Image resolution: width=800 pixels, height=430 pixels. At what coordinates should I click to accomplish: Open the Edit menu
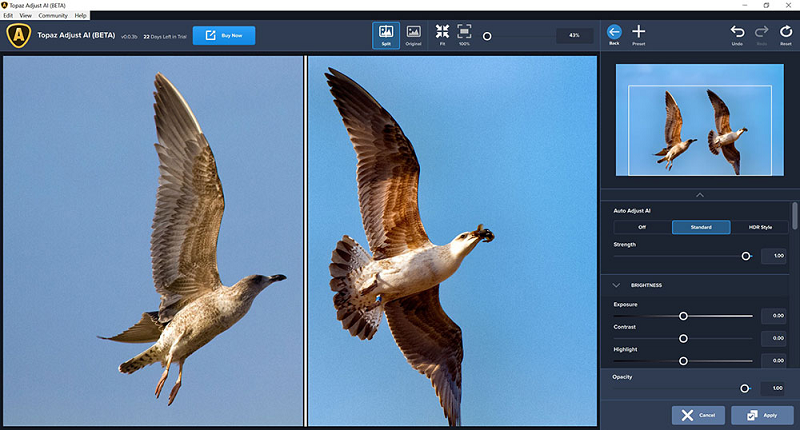pos(8,16)
